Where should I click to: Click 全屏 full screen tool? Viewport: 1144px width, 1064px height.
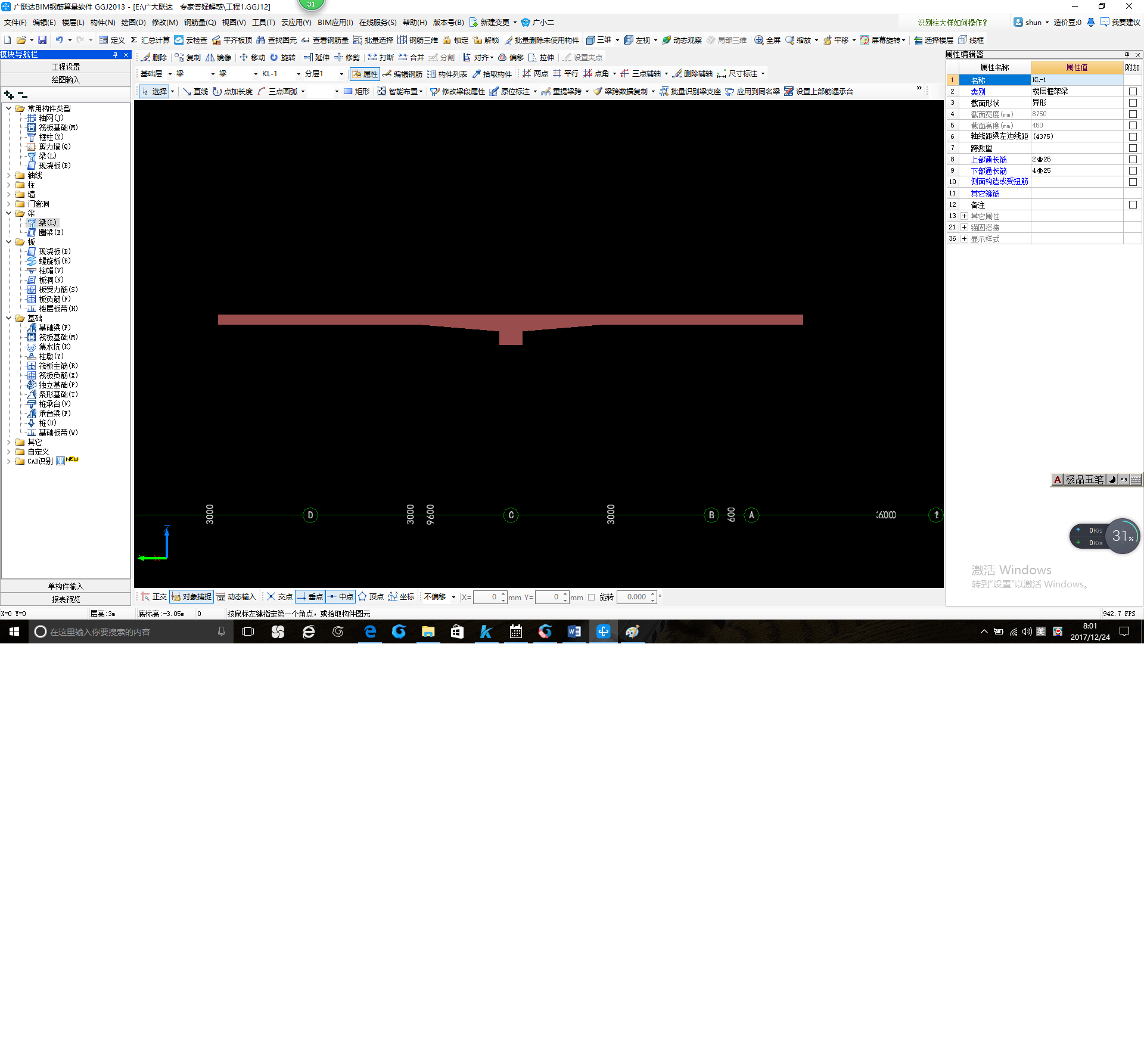click(x=767, y=40)
